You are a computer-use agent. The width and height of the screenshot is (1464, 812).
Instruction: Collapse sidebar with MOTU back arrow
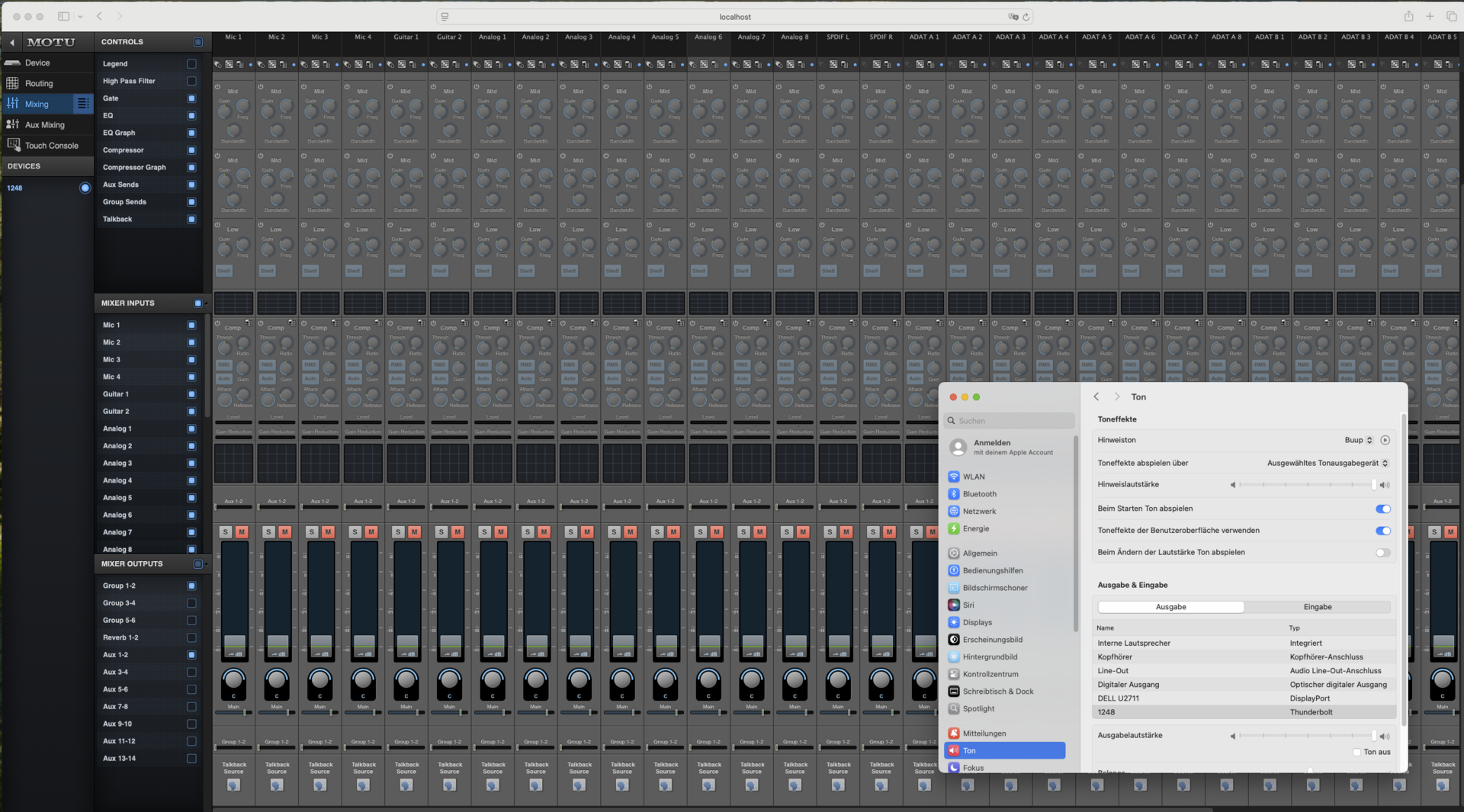coord(12,43)
